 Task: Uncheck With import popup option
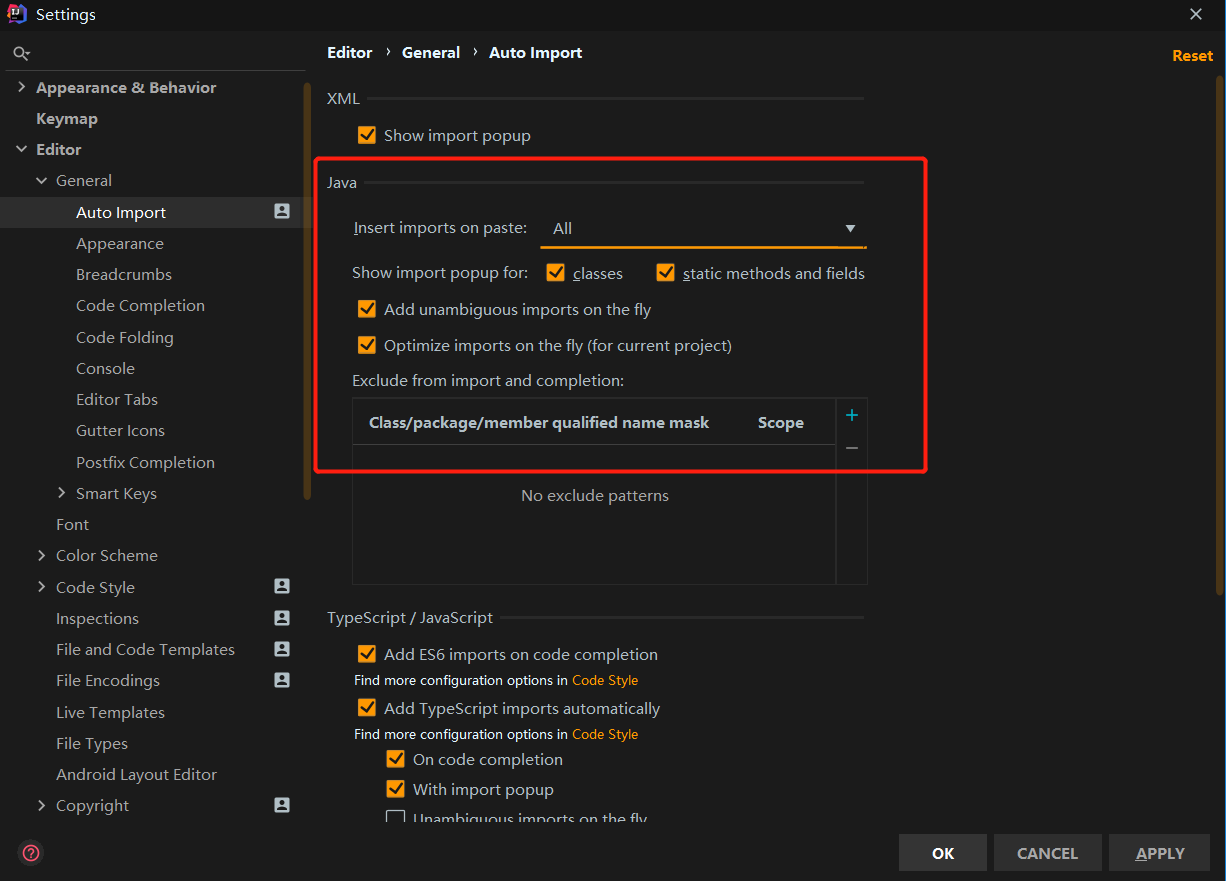[396, 789]
